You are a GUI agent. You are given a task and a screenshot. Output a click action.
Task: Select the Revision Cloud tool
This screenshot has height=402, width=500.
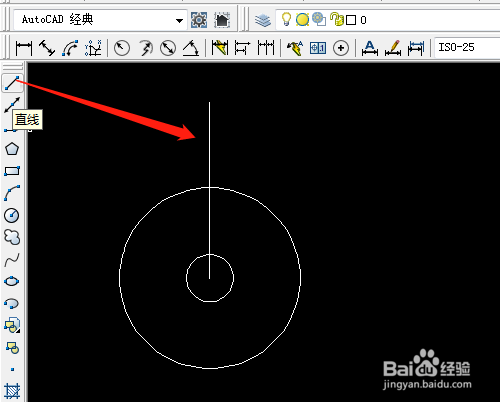pos(12,237)
